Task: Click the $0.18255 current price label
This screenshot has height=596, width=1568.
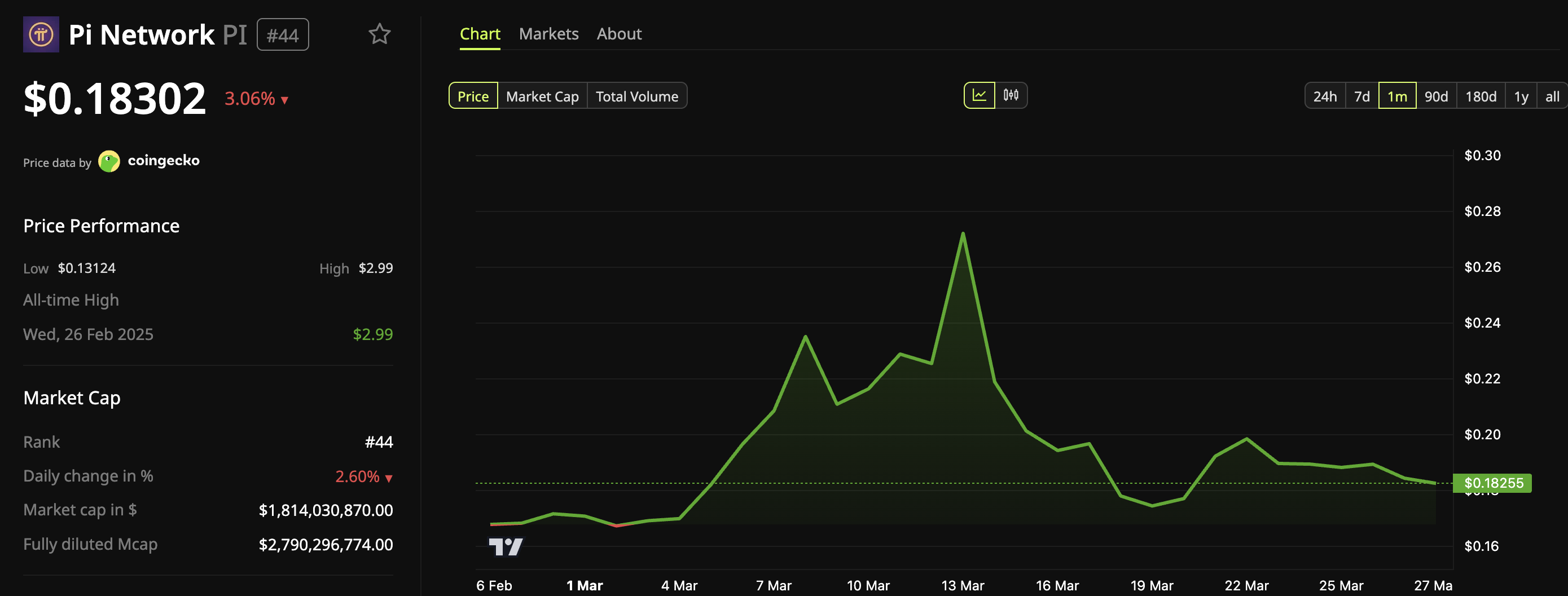Action: click(1492, 483)
